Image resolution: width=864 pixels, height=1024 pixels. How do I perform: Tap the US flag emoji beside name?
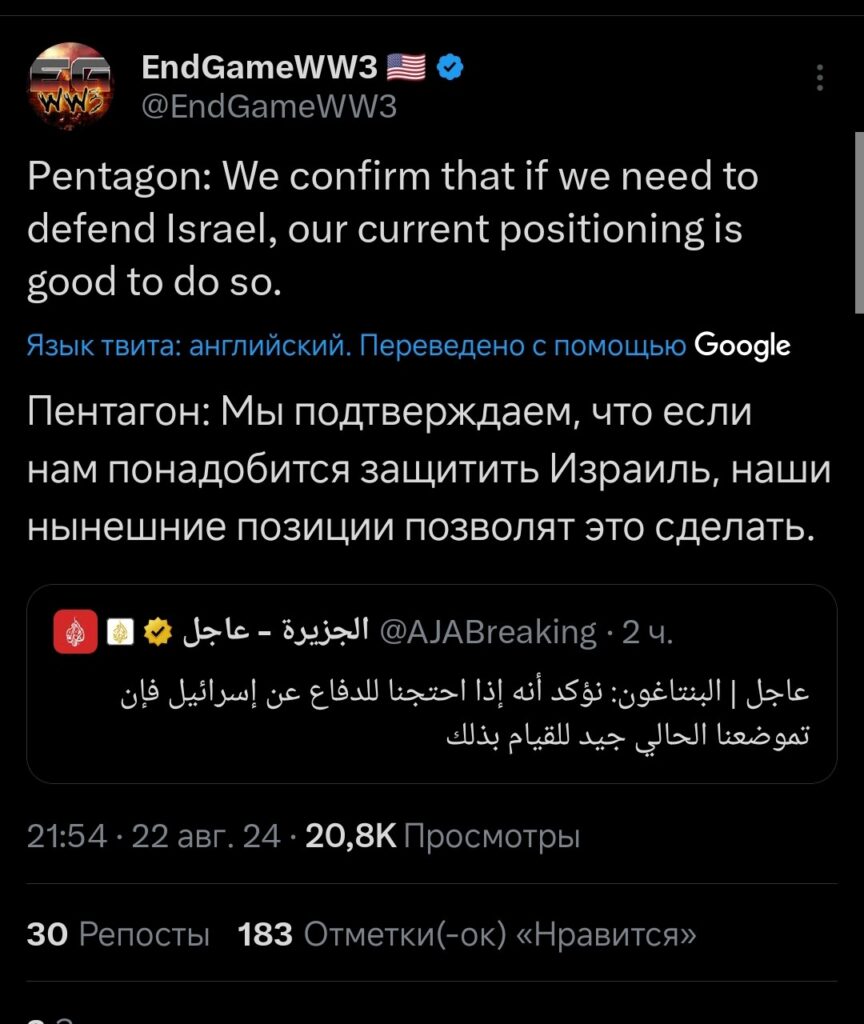pyautogui.click(x=406, y=67)
